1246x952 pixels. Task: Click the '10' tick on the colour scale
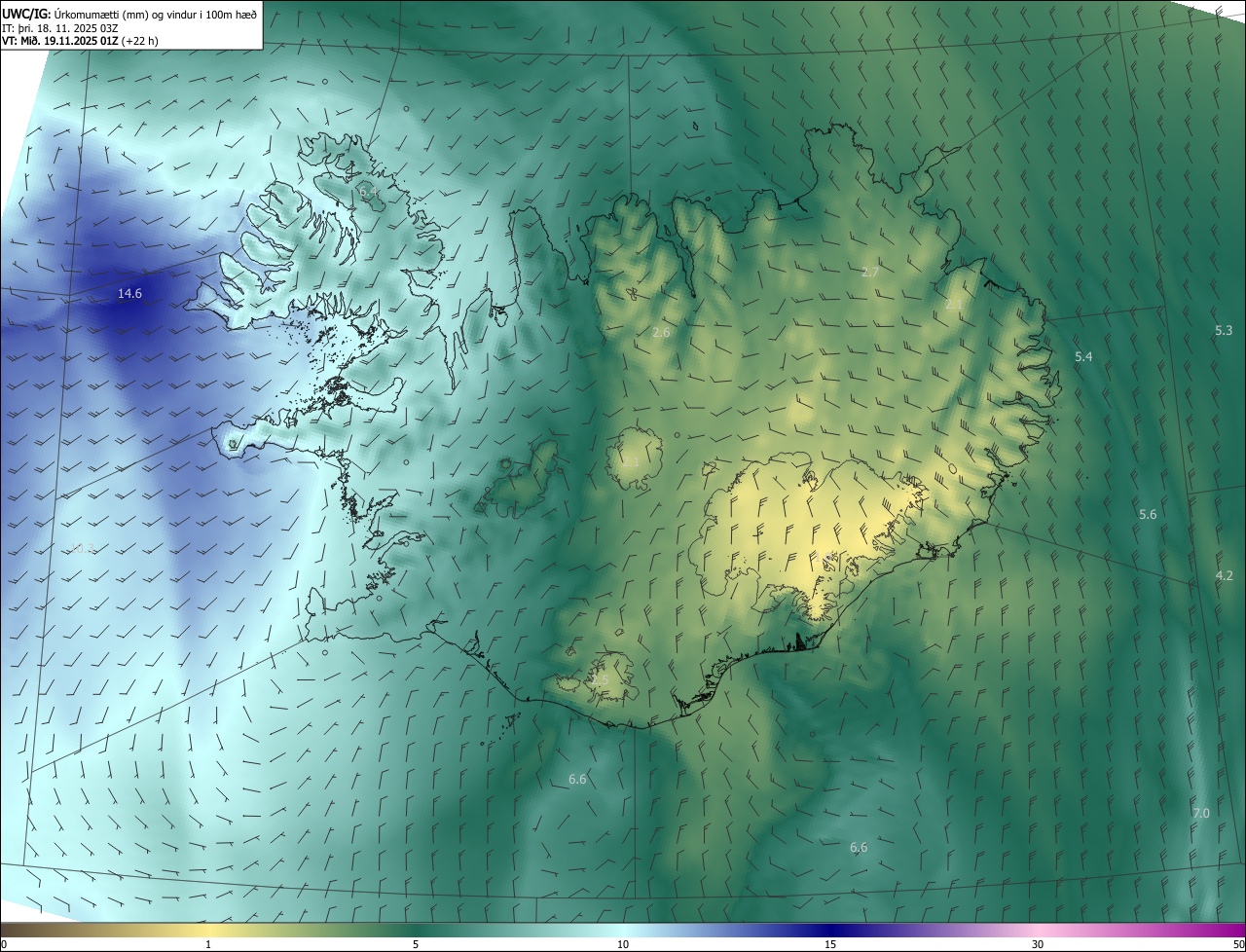click(623, 944)
